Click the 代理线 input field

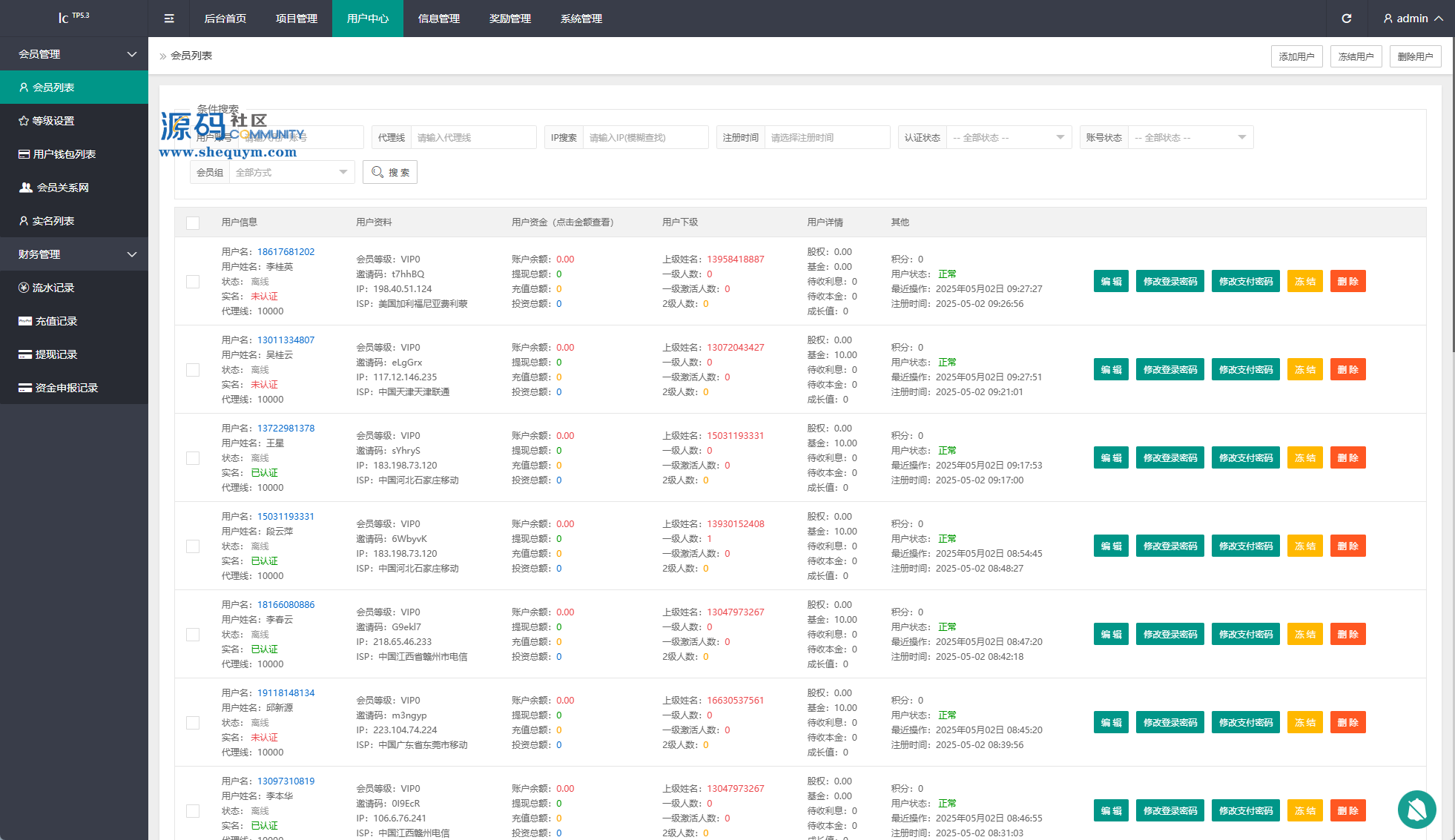pos(472,138)
